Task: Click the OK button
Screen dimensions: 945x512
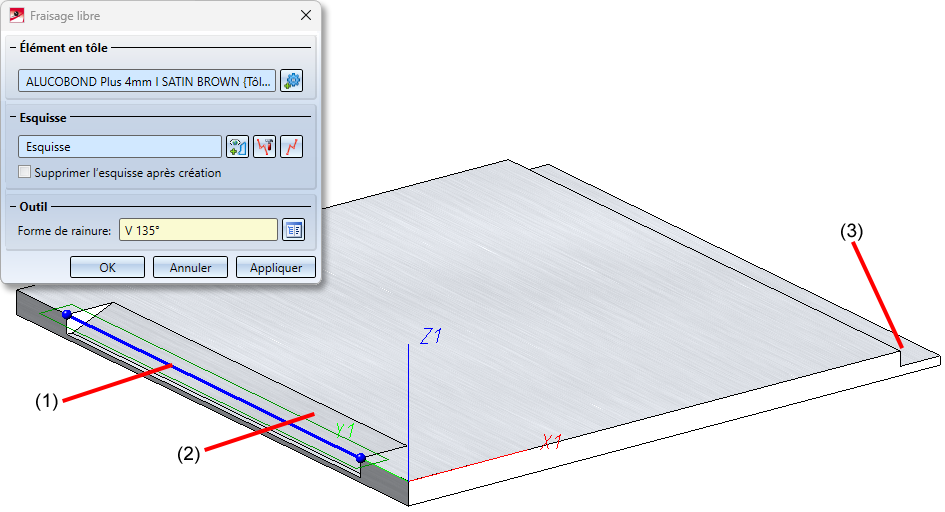Action: (107, 267)
